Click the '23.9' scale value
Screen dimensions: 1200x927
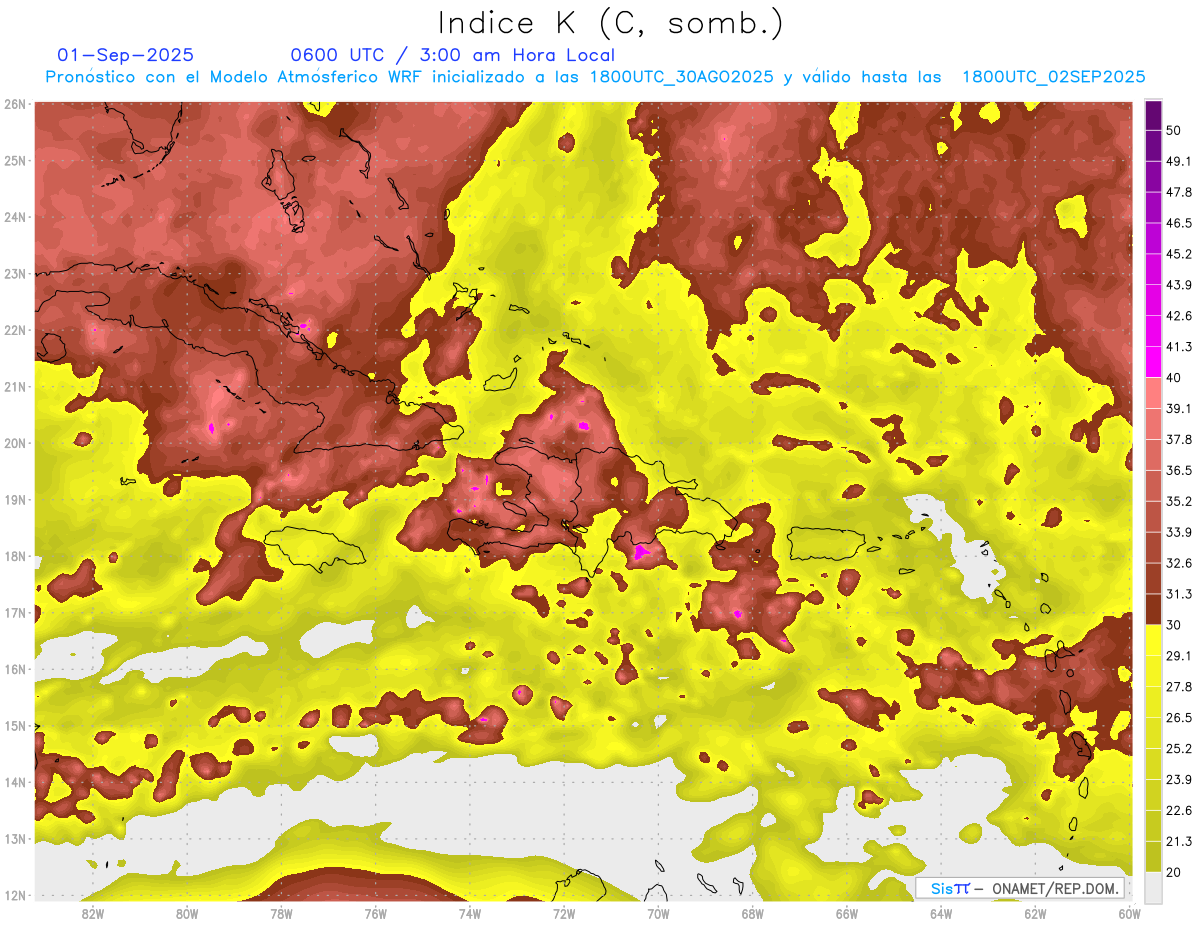pyautogui.click(x=1179, y=779)
